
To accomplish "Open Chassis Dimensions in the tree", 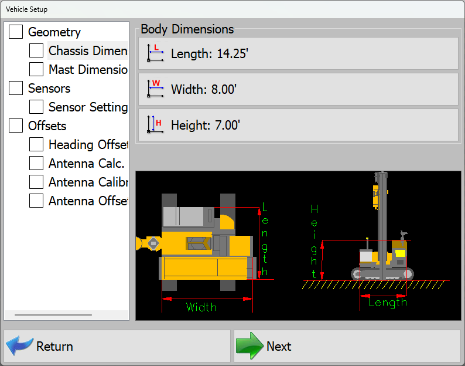I will pos(88,51).
